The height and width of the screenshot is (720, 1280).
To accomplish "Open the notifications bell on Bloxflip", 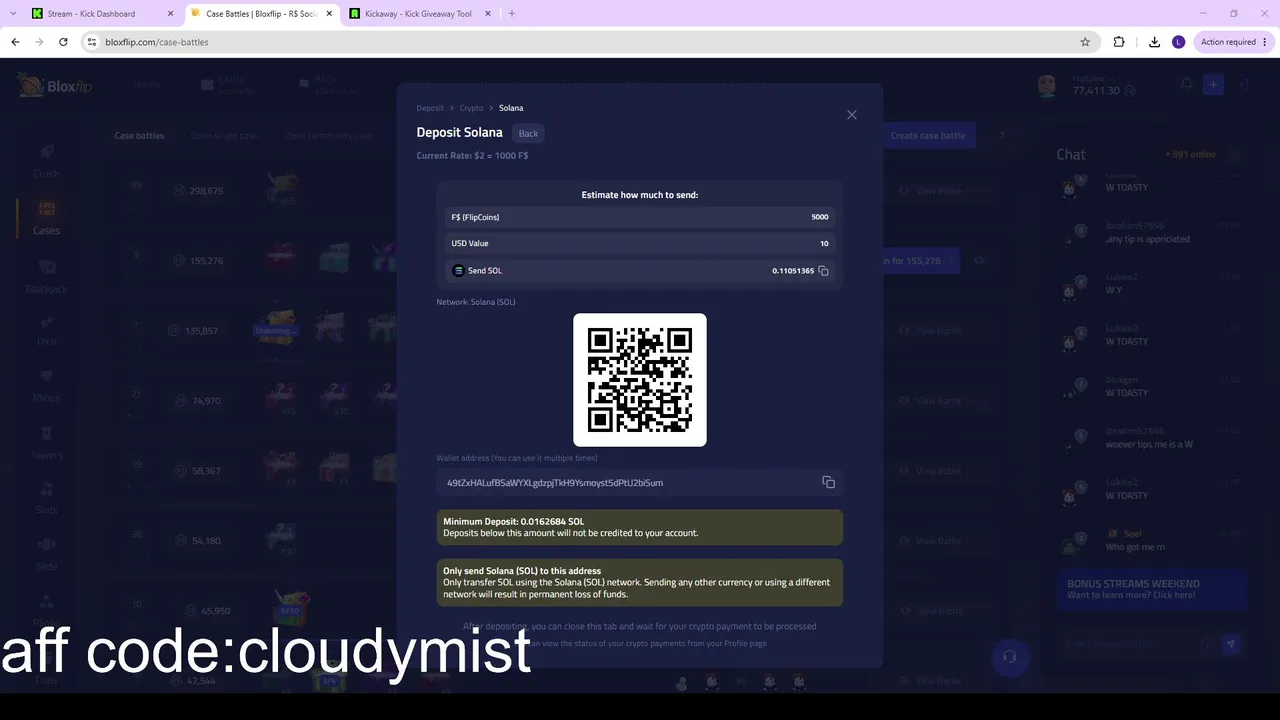I will [1186, 85].
